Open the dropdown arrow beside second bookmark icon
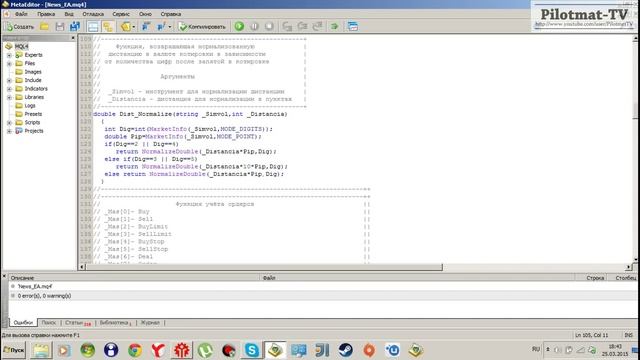Viewport: 640px width, 360px height. [x=169, y=27]
